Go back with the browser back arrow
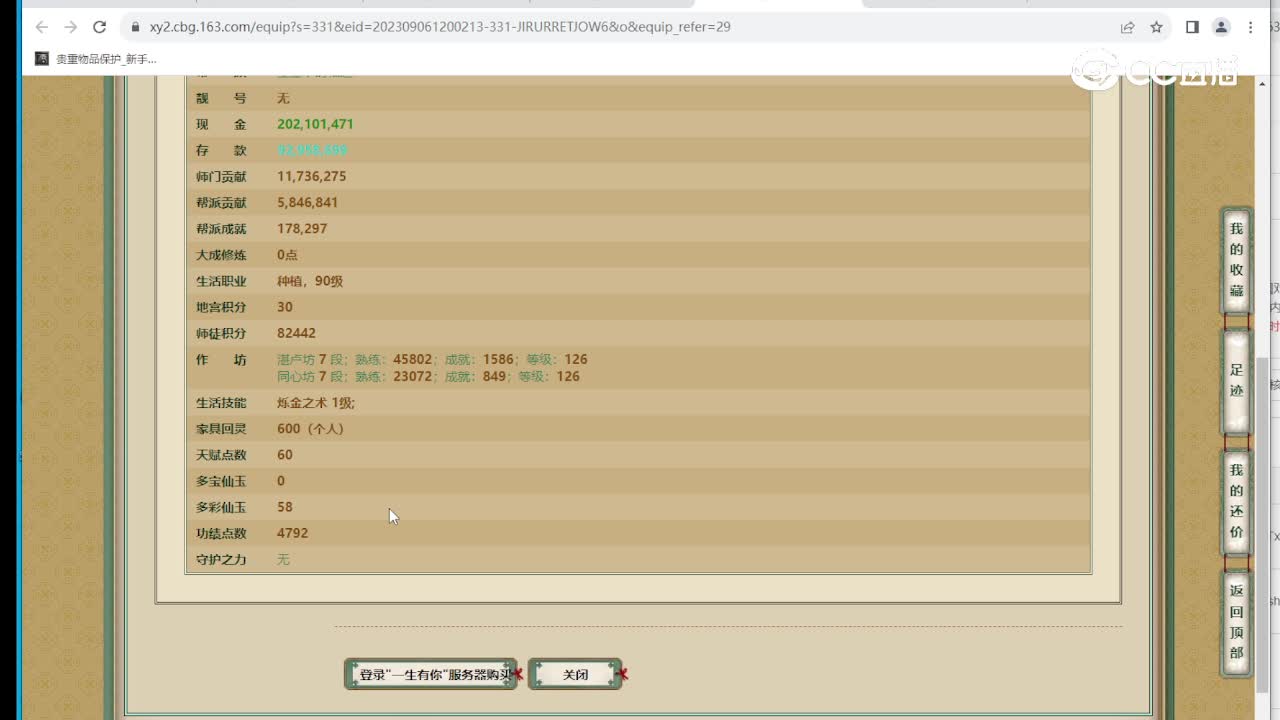The image size is (1280, 720). coord(41,27)
